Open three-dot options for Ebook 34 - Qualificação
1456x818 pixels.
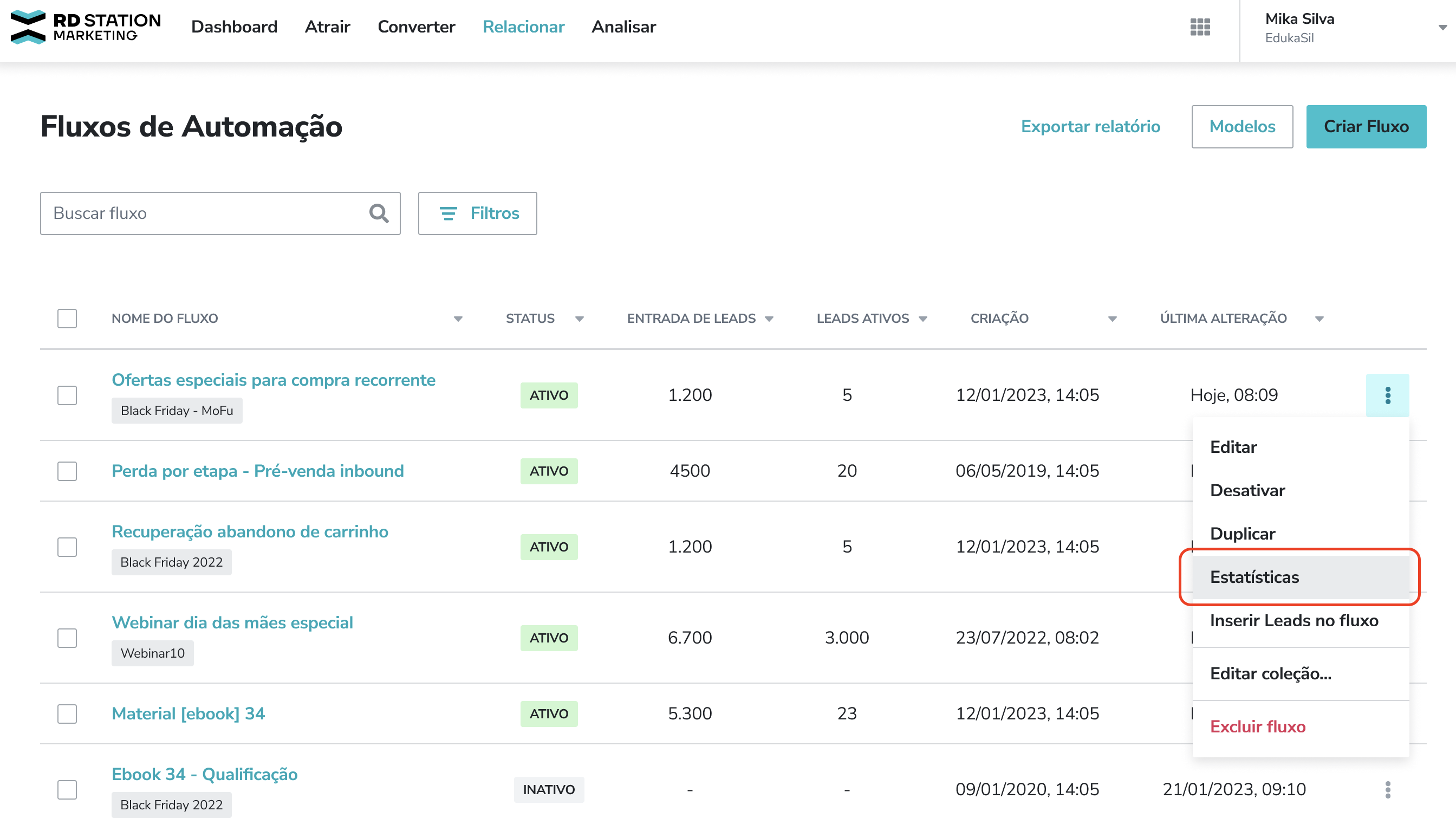(1387, 789)
